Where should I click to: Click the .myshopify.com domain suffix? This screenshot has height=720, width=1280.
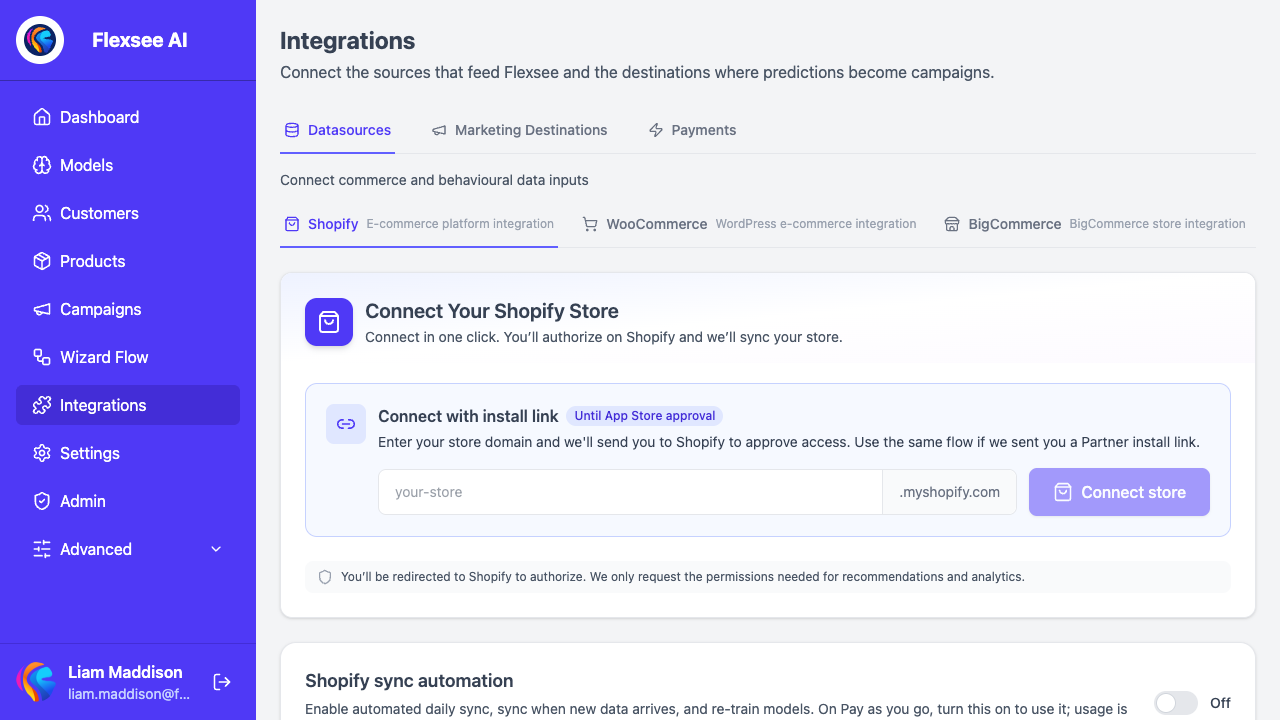pyautogui.click(x=950, y=492)
